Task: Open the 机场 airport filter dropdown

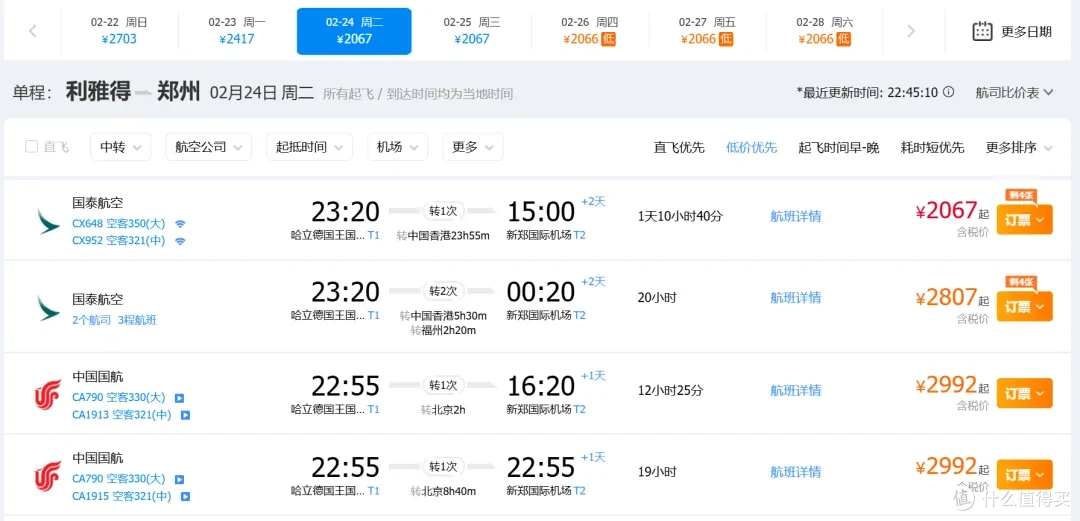Action: (397, 147)
